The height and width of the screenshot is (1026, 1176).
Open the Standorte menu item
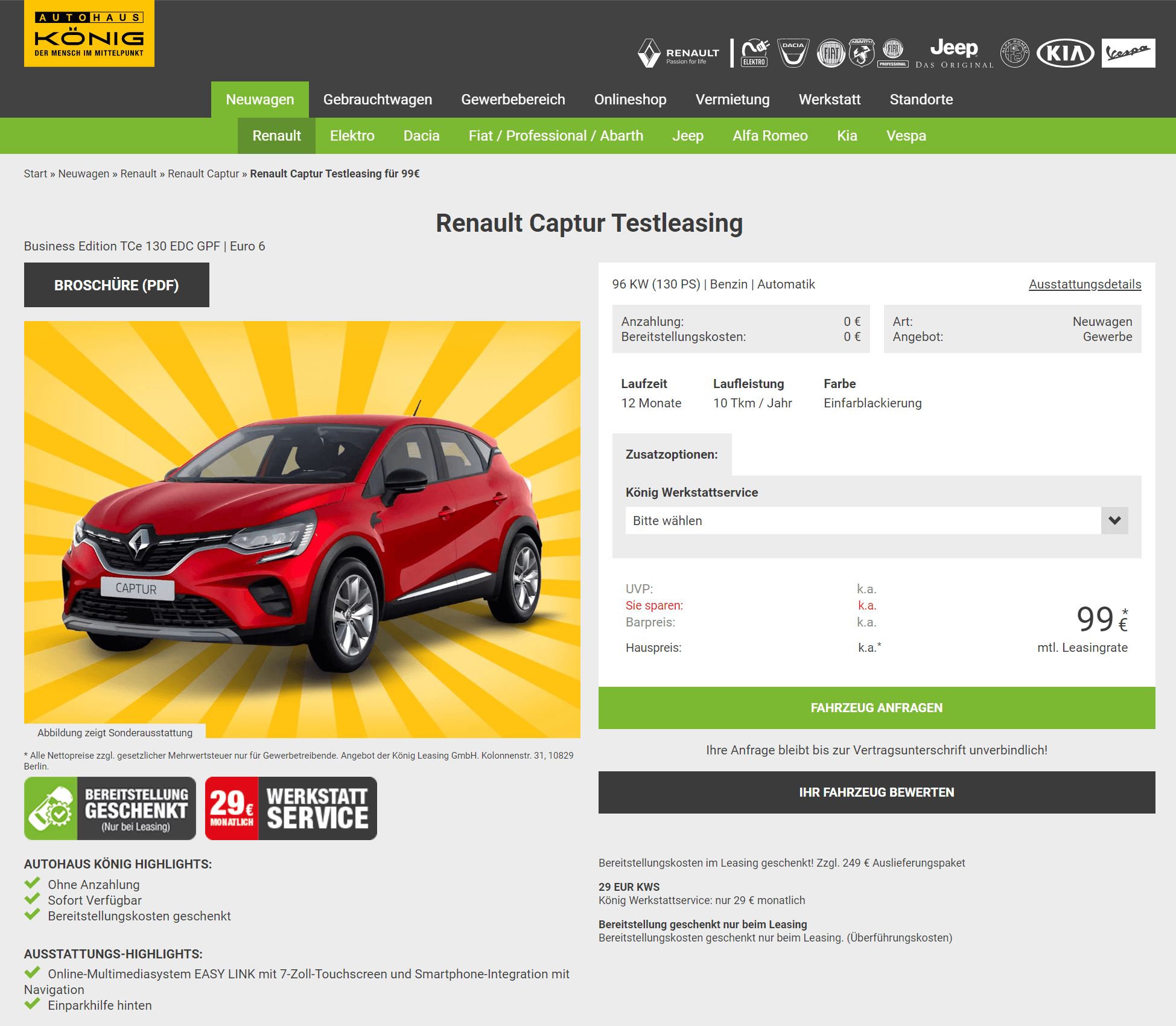tap(921, 100)
